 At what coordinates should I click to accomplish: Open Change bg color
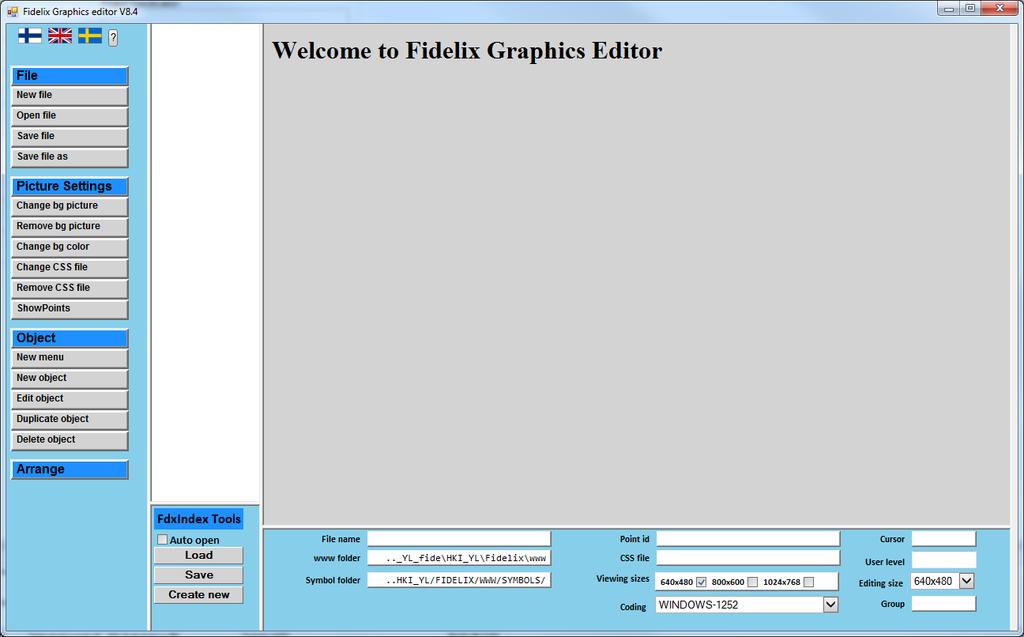(69, 247)
